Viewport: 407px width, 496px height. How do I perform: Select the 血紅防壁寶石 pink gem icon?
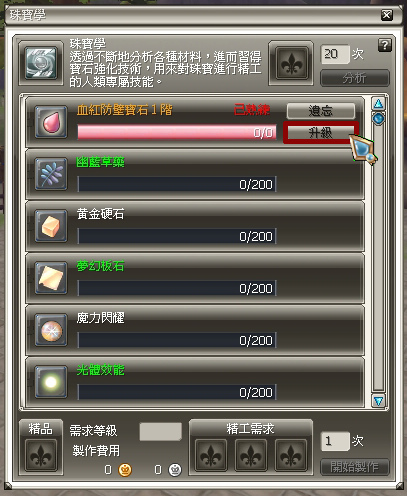pyautogui.click(x=51, y=122)
